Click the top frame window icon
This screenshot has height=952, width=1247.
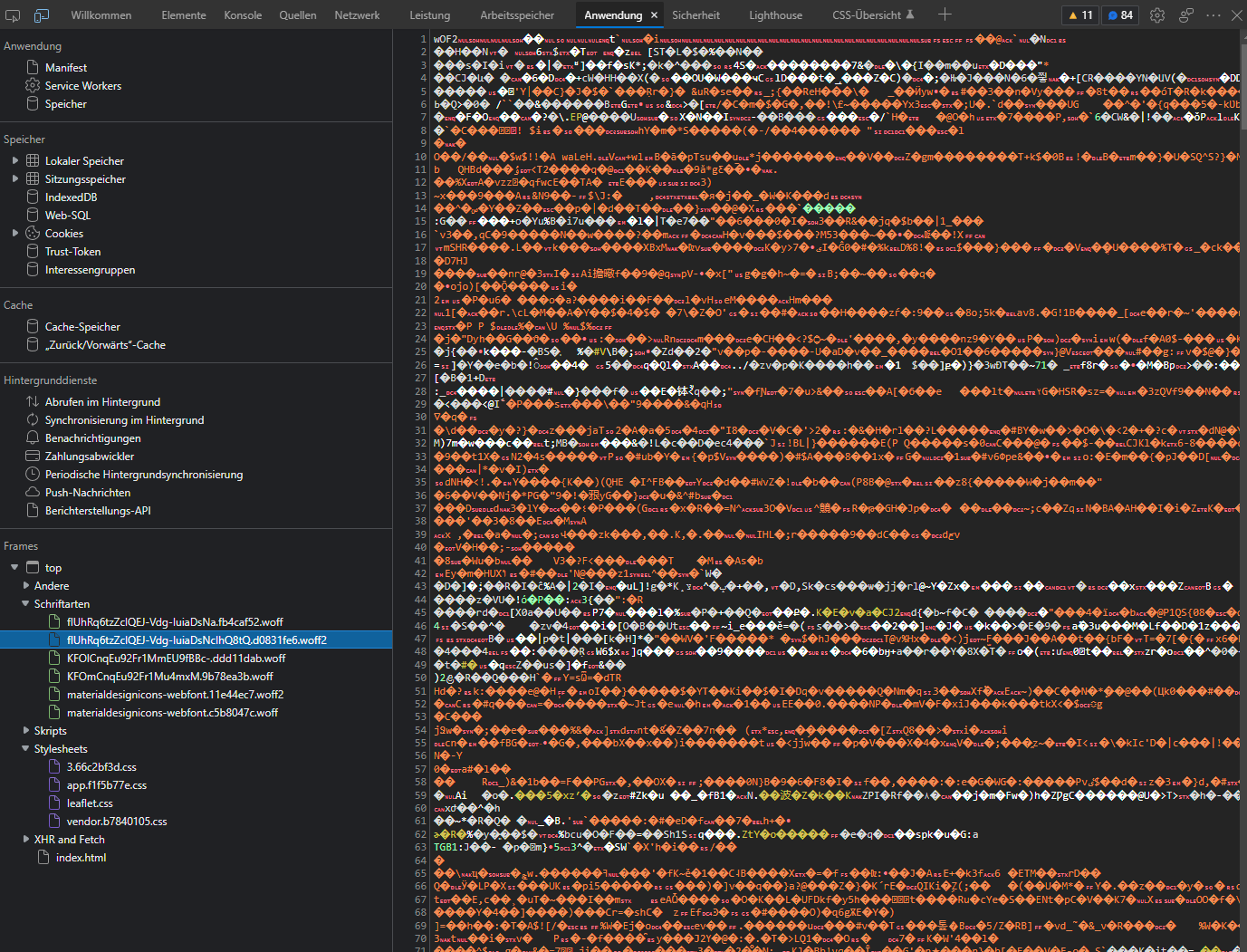coord(33,568)
